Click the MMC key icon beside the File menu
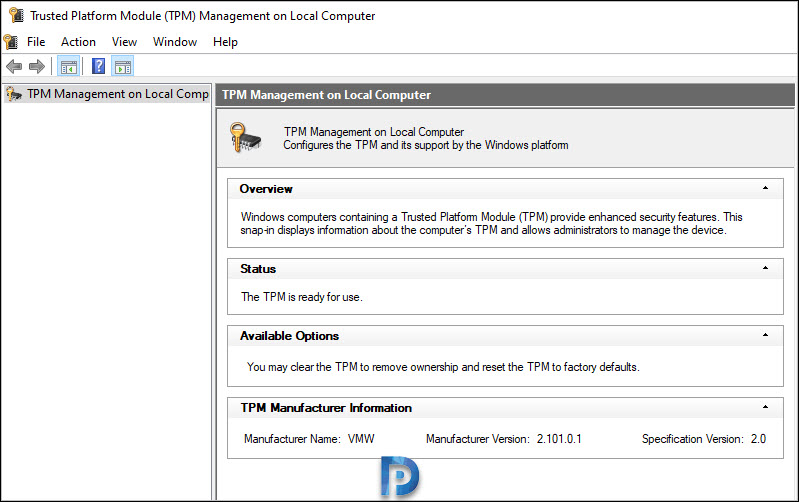 (11, 42)
